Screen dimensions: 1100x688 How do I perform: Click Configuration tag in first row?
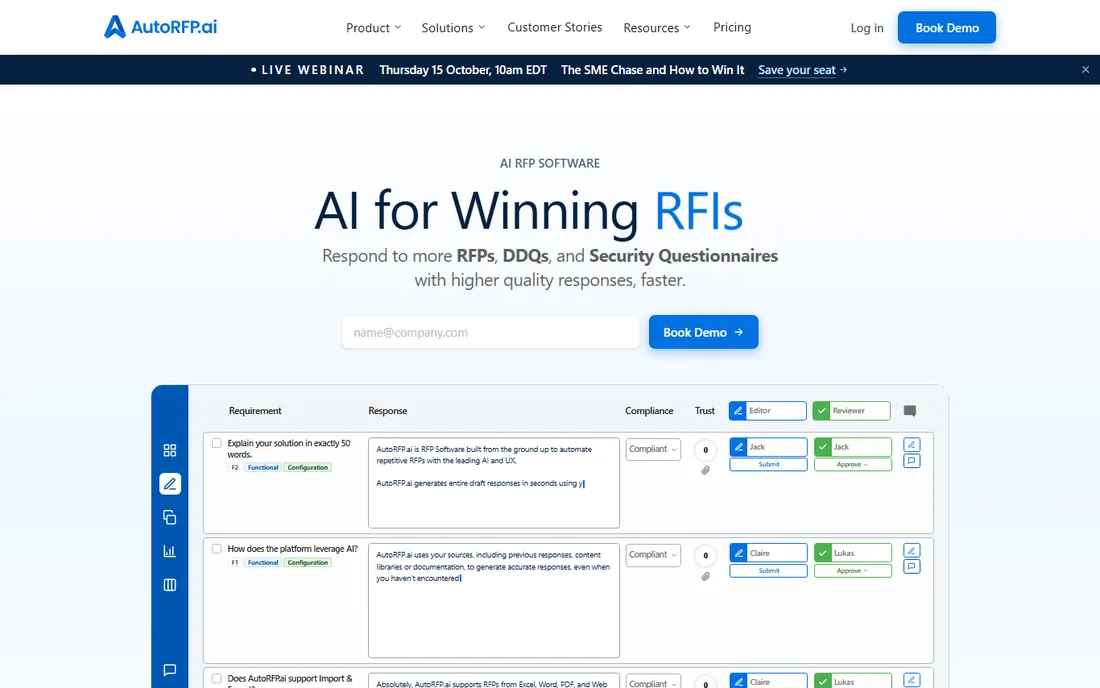point(307,467)
